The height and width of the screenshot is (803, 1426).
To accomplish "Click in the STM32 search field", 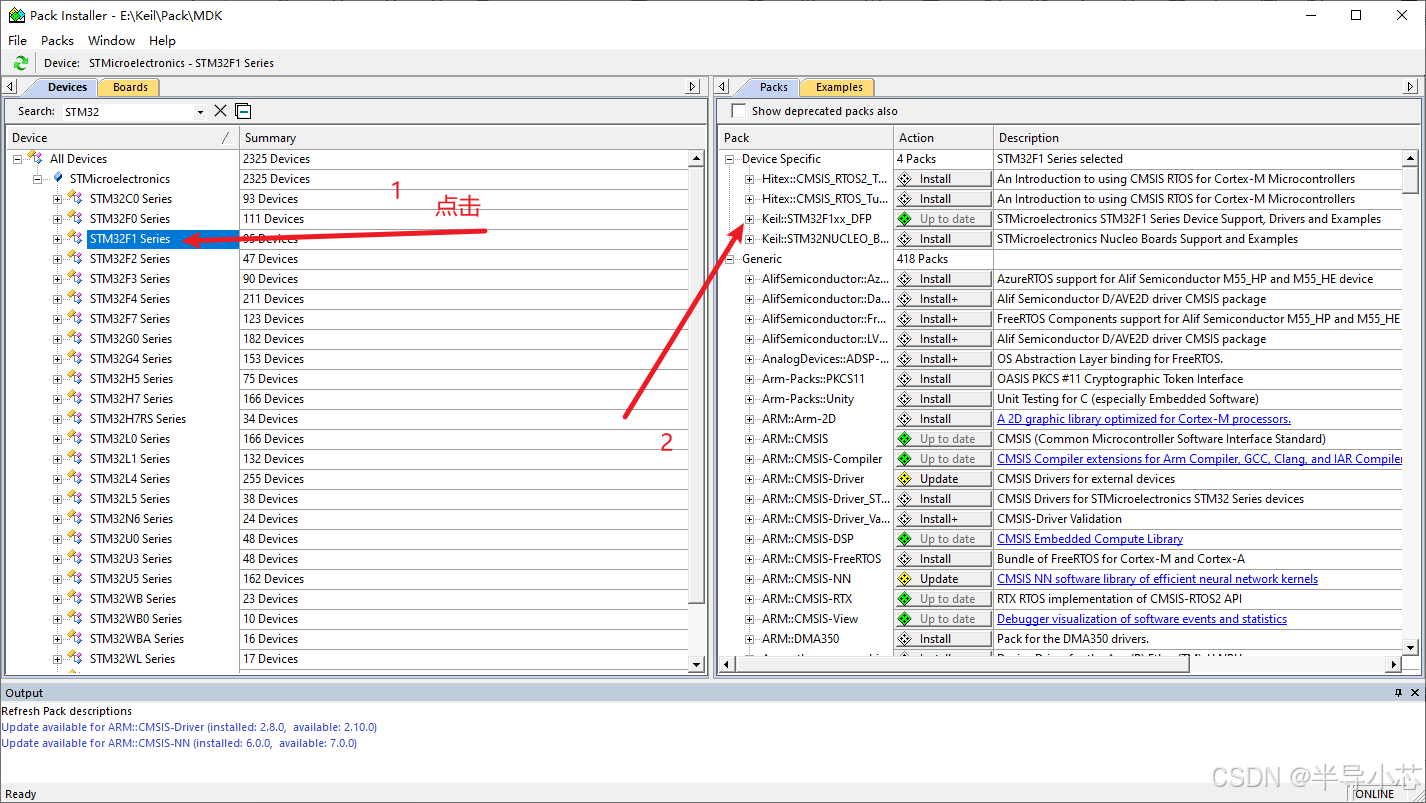I will coord(127,112).
